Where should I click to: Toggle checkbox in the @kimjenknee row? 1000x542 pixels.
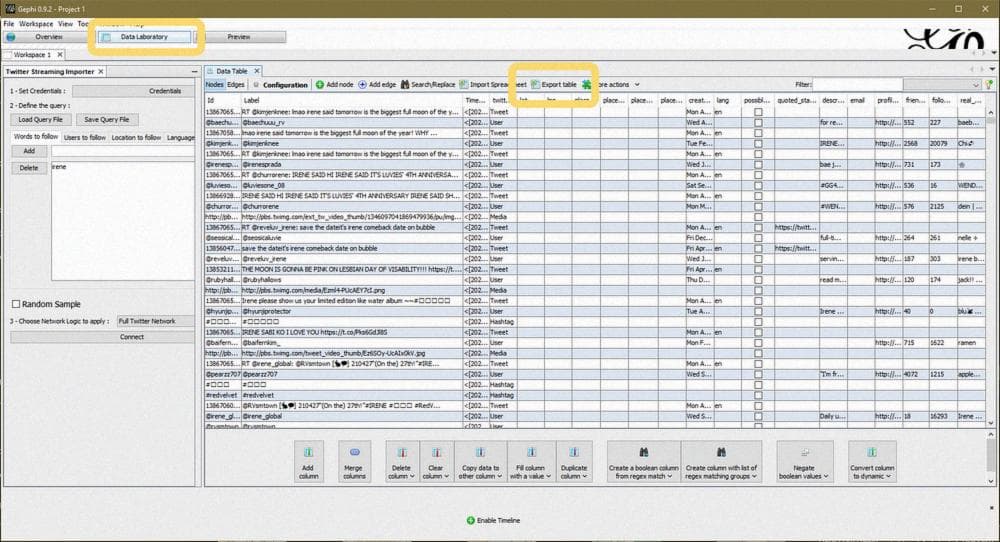pos(758,143)
